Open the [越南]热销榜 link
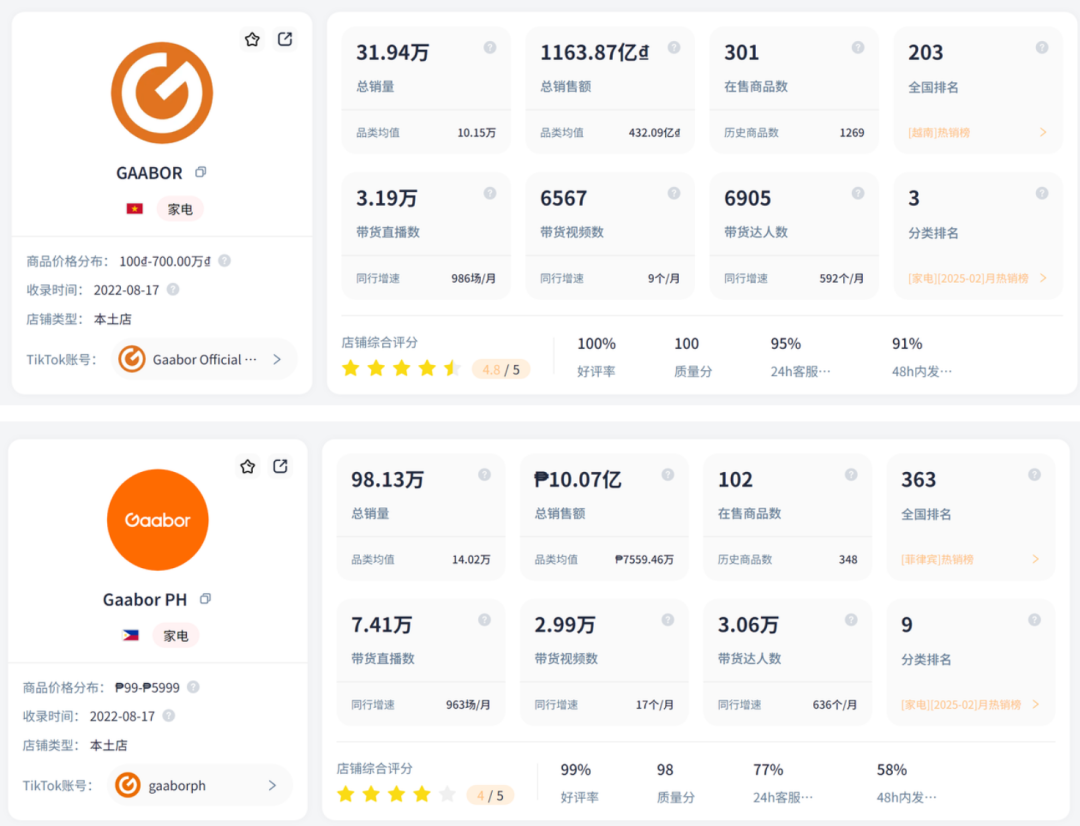The height and width of the screenshot is (826, 1080). click(939, 132)
